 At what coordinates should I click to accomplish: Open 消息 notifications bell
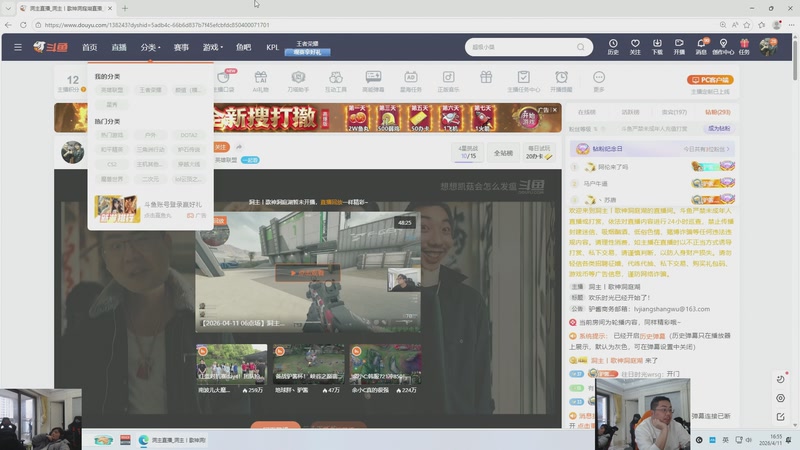point(701,46)
